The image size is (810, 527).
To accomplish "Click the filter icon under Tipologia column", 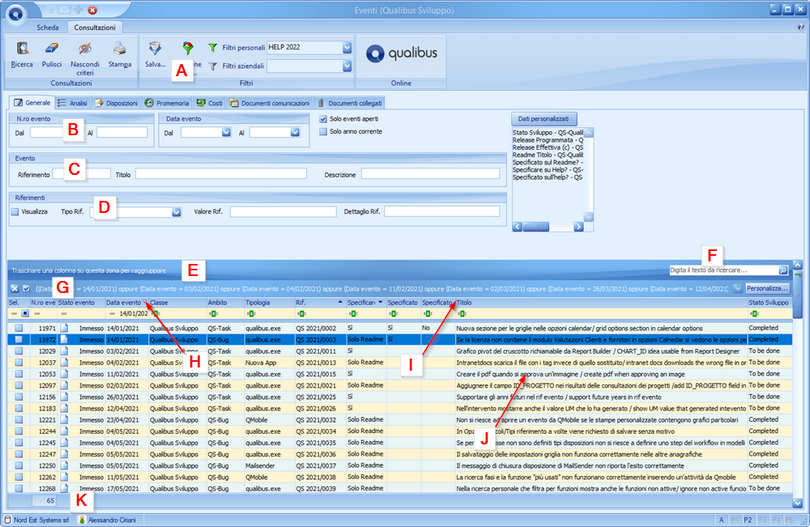I will point(250,314).
